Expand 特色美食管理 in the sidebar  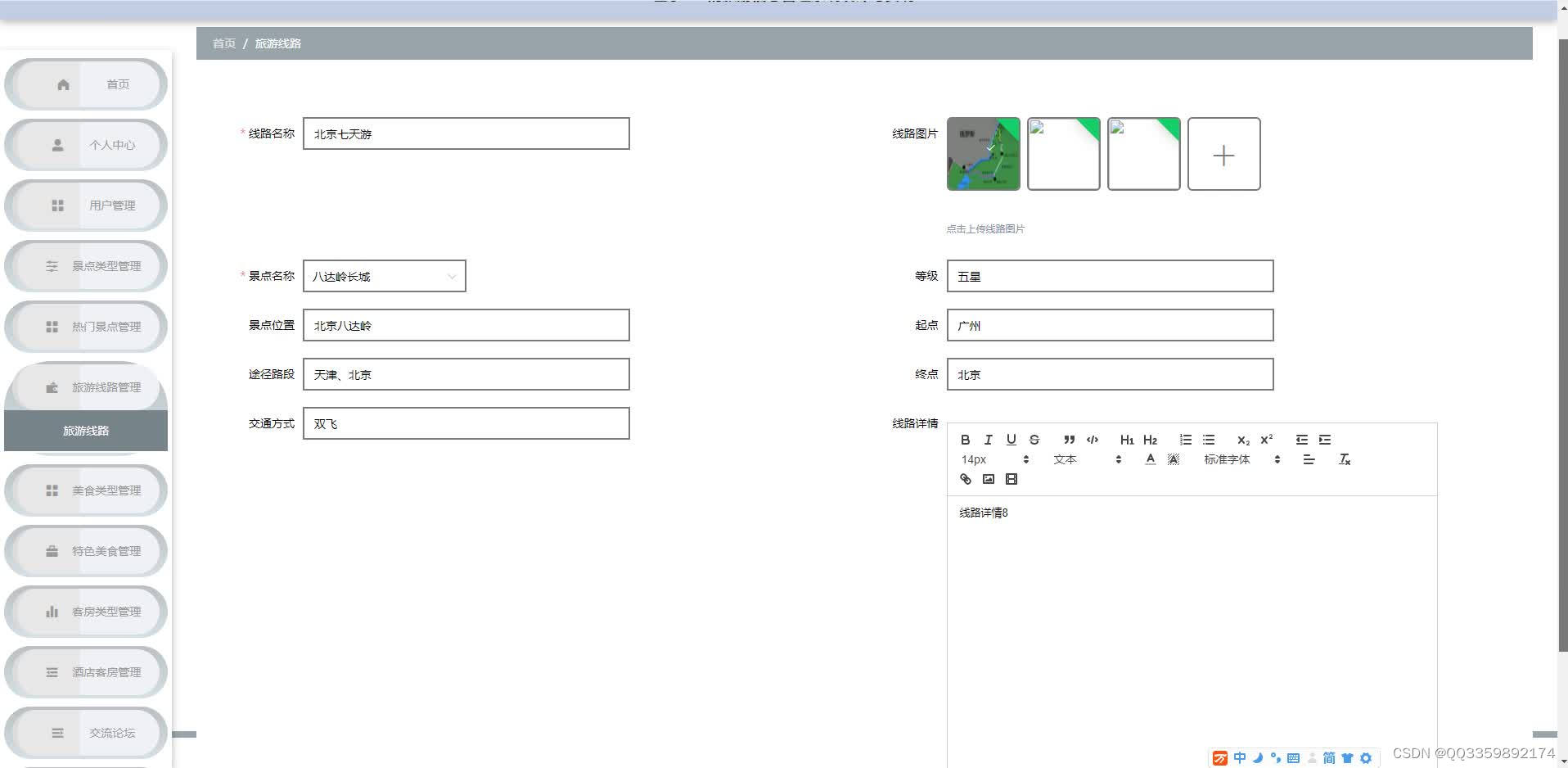coord(86,551)
